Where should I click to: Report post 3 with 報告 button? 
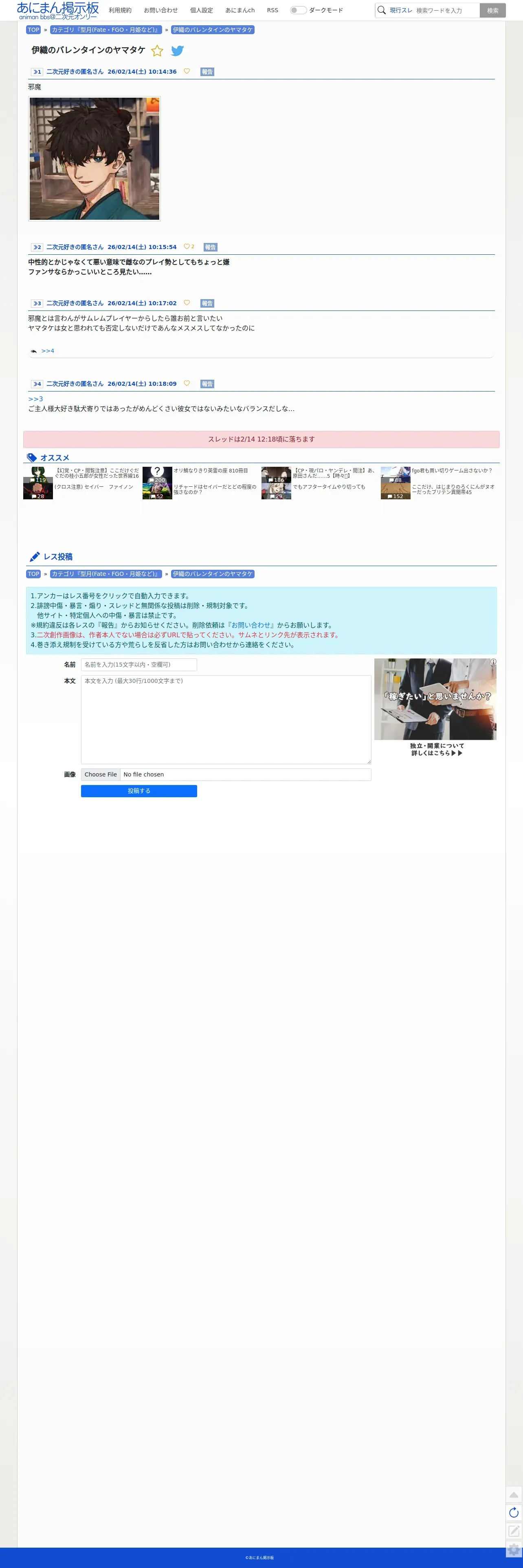click(207, 303)
